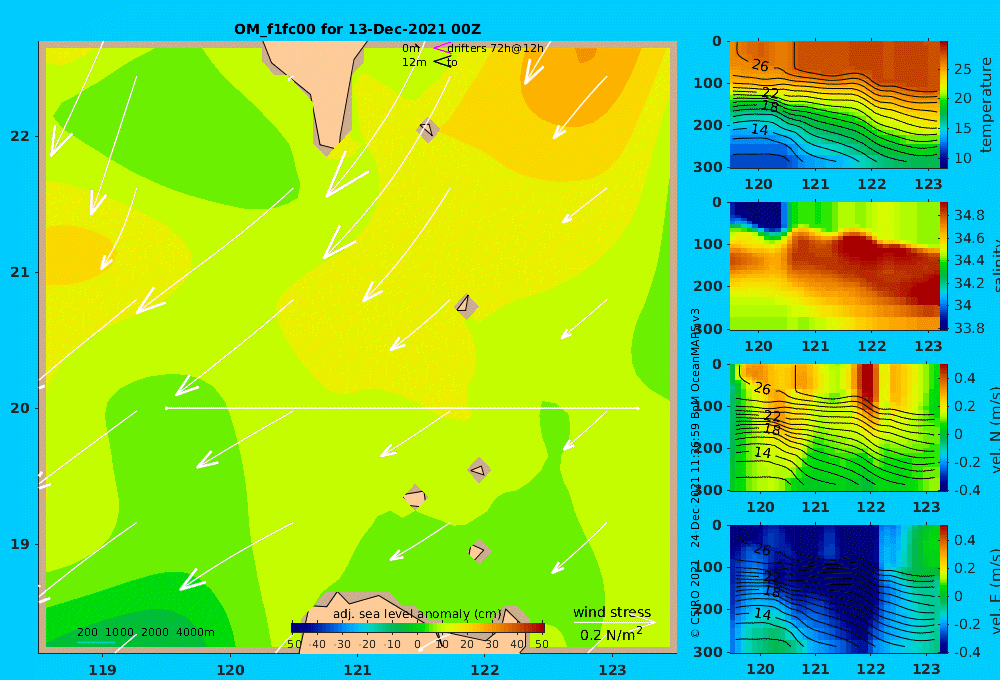The width and height of the screenshot is (1000, 680).
Task: Click the '14' contour label in the temperature panel
Action: 759,129
